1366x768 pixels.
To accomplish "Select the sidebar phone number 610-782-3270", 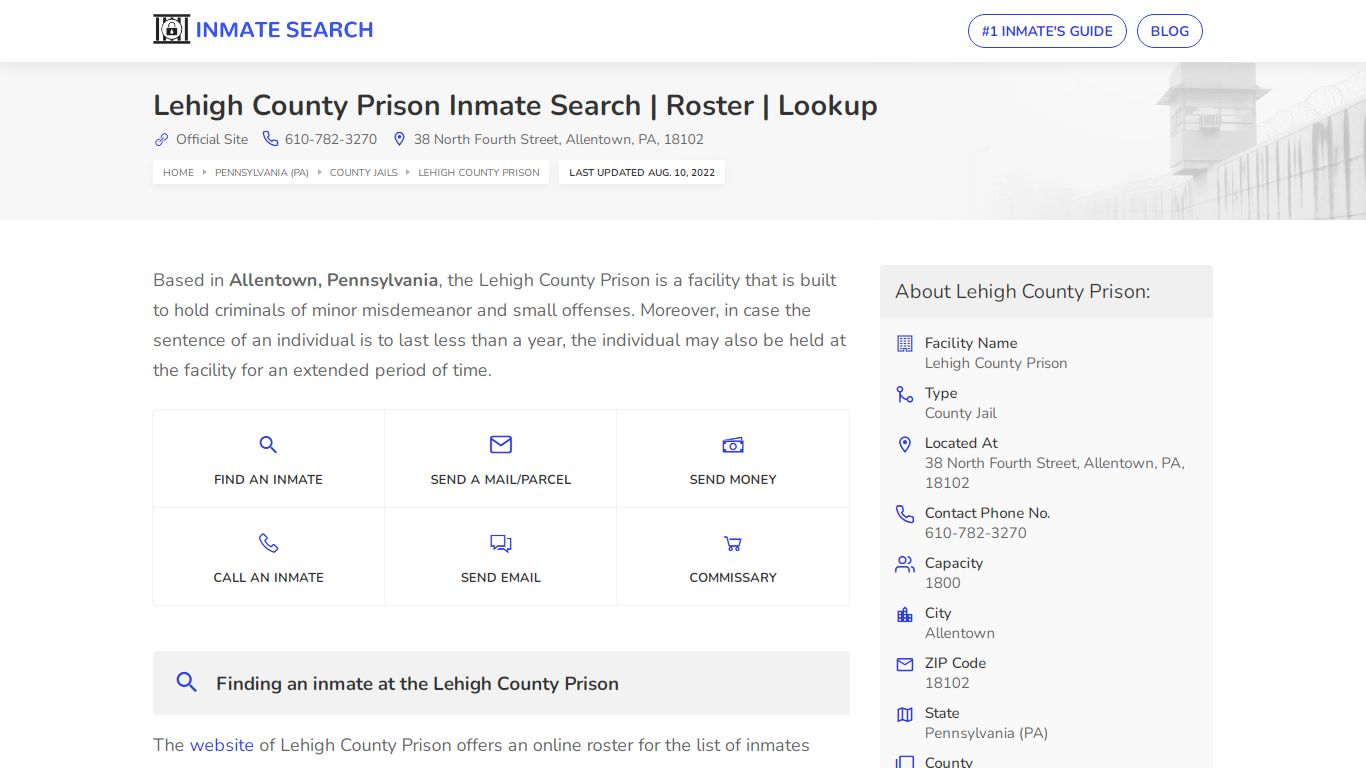I will point(976,533).
